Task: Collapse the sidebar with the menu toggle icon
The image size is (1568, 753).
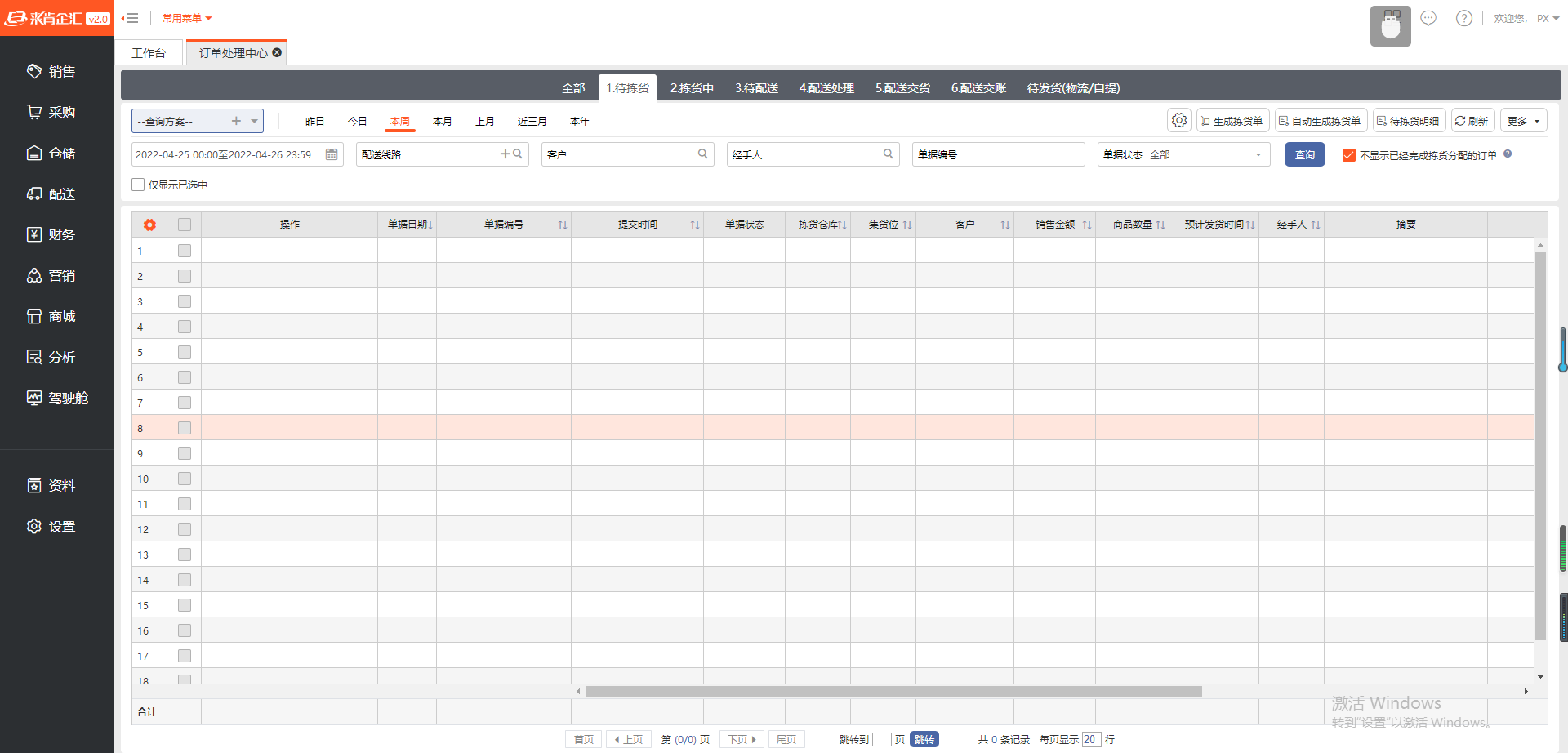Action: pyautogui.click(x=131, y=18)
